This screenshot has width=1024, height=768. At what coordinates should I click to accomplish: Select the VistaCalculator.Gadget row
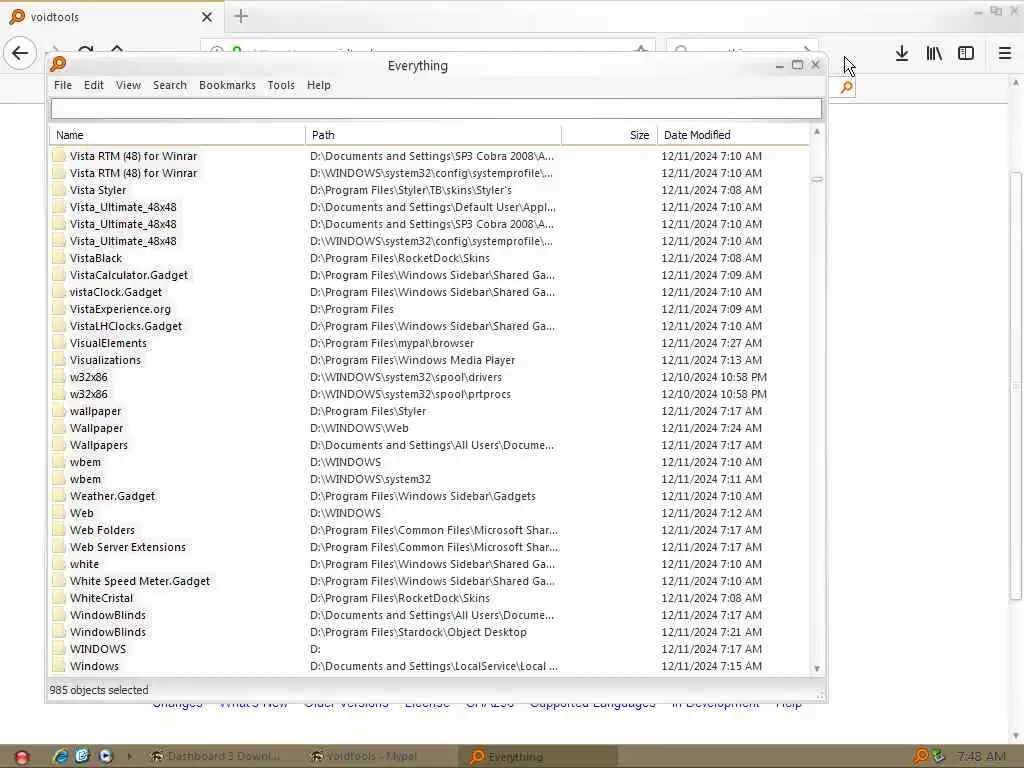click(x=430, y=275)
